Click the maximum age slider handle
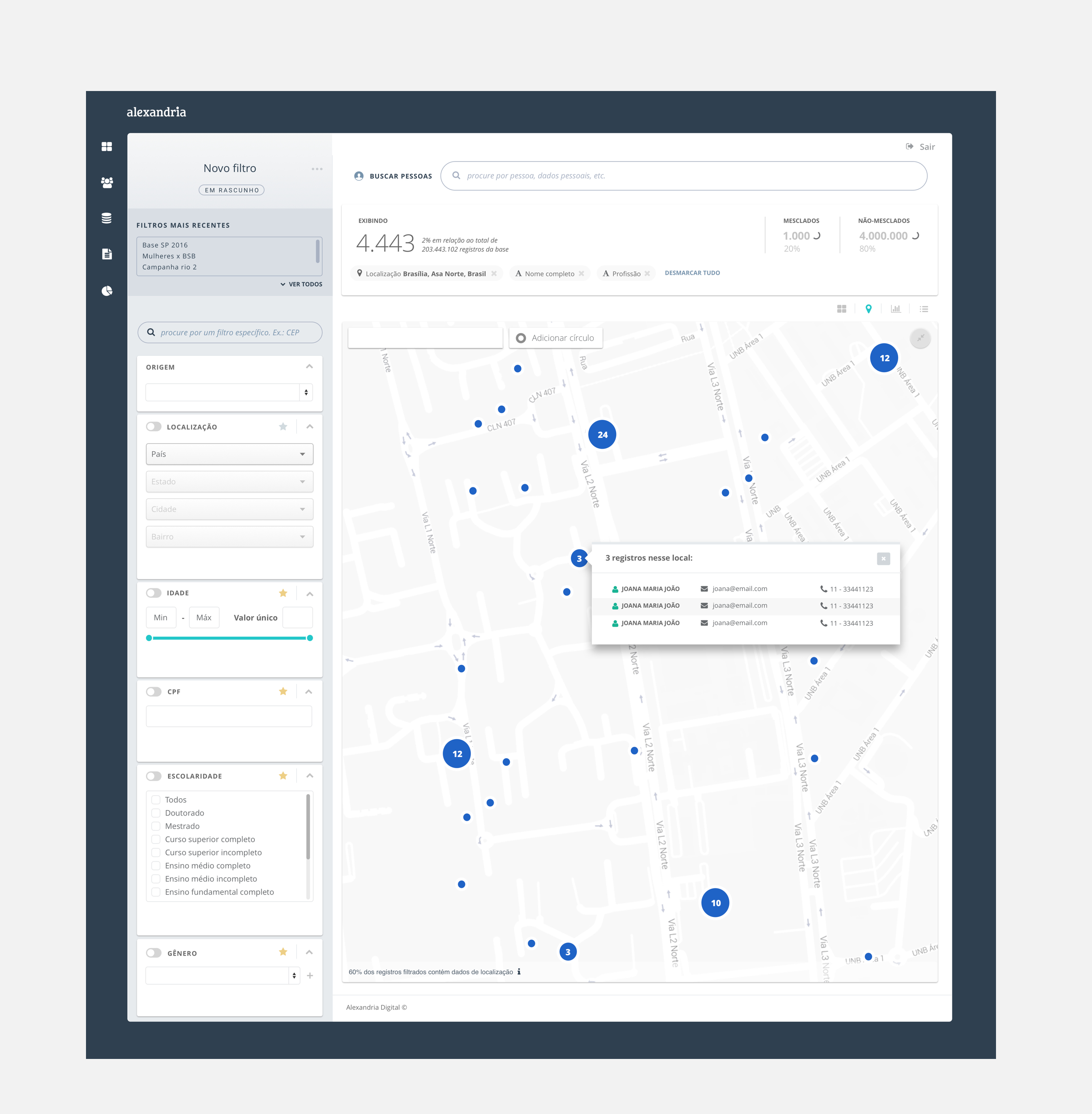The width and height of the screenshot is (1092, 1114). (310, 638)
